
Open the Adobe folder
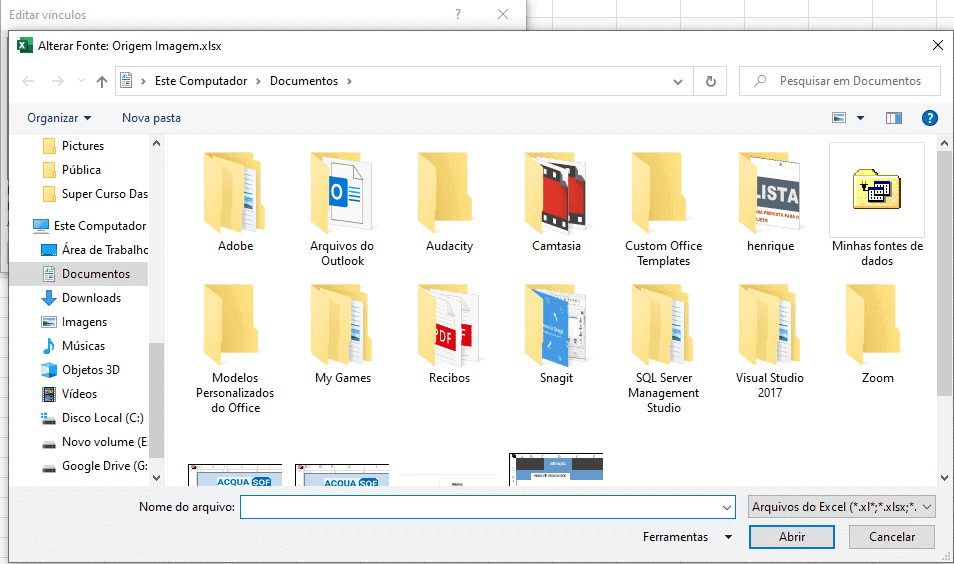click(235, 202)
